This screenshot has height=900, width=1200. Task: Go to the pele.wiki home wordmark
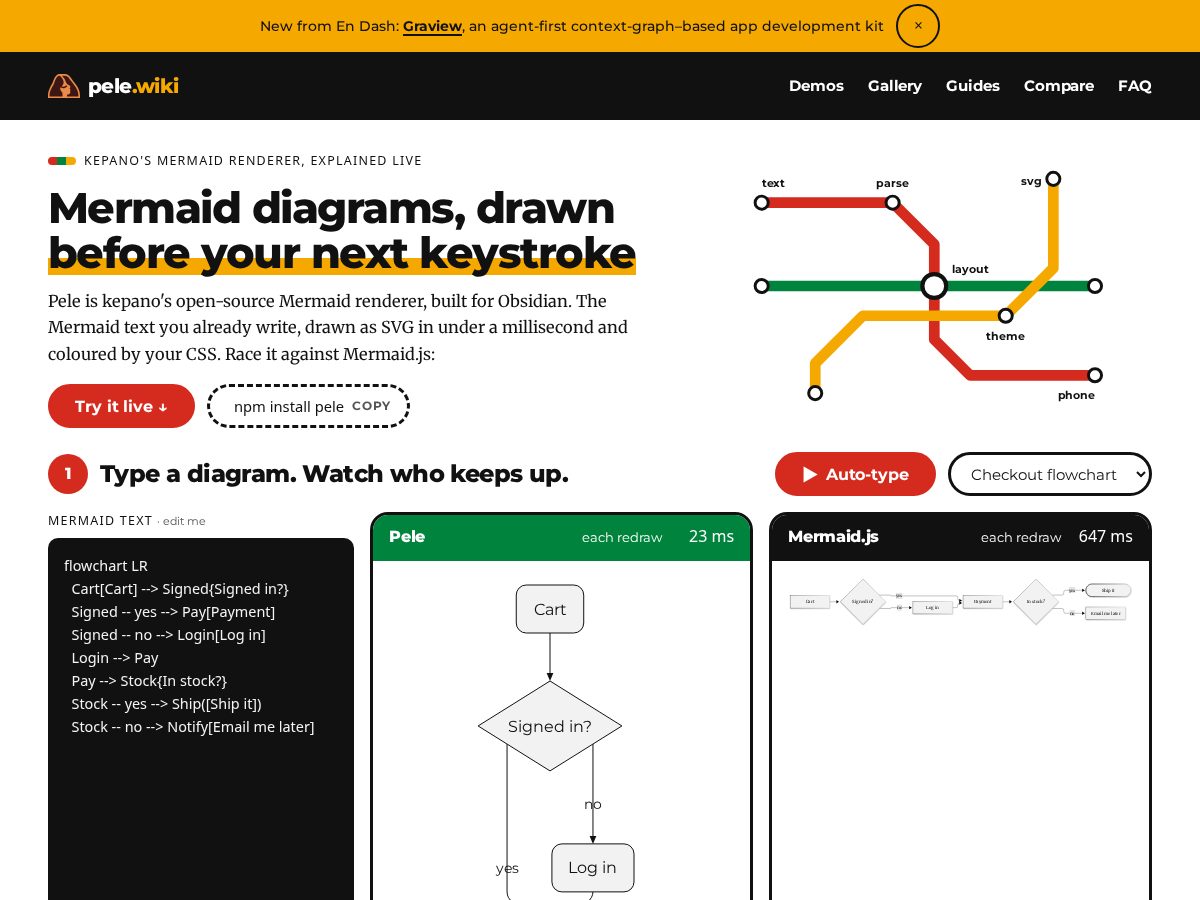133,86
